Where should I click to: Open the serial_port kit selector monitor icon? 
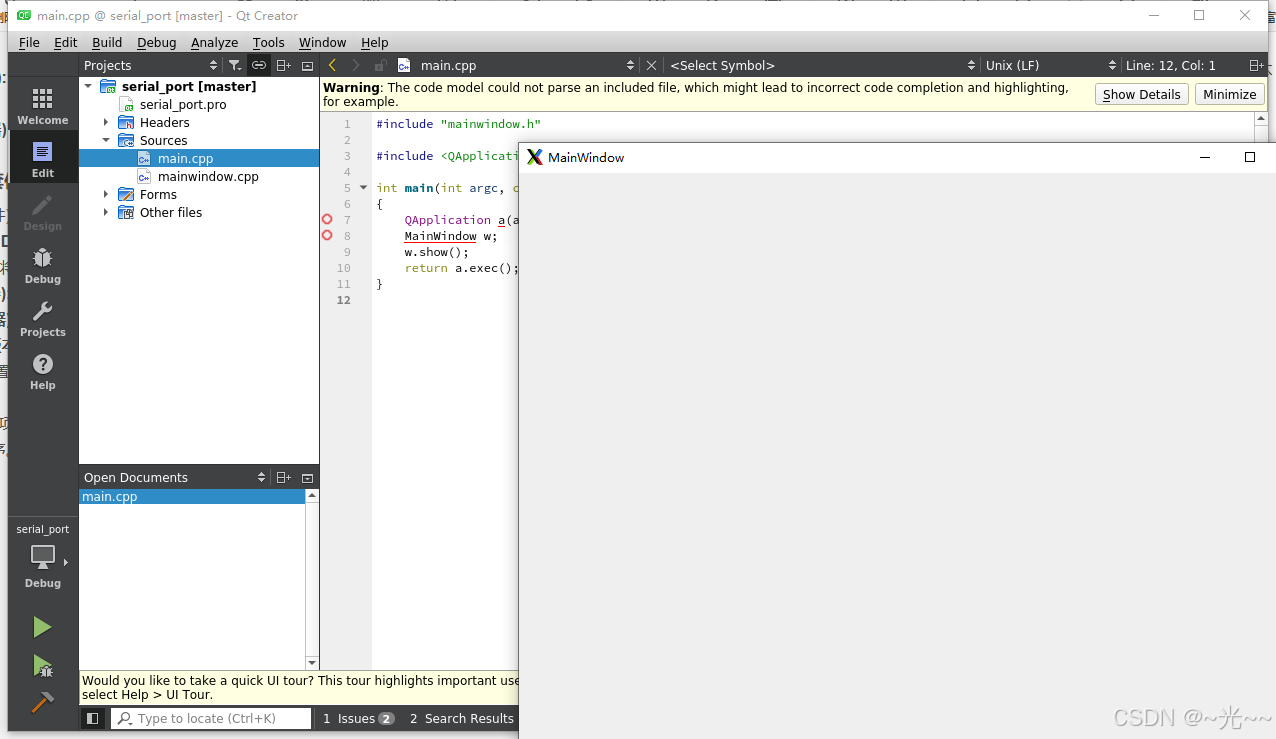click(43, 557)
